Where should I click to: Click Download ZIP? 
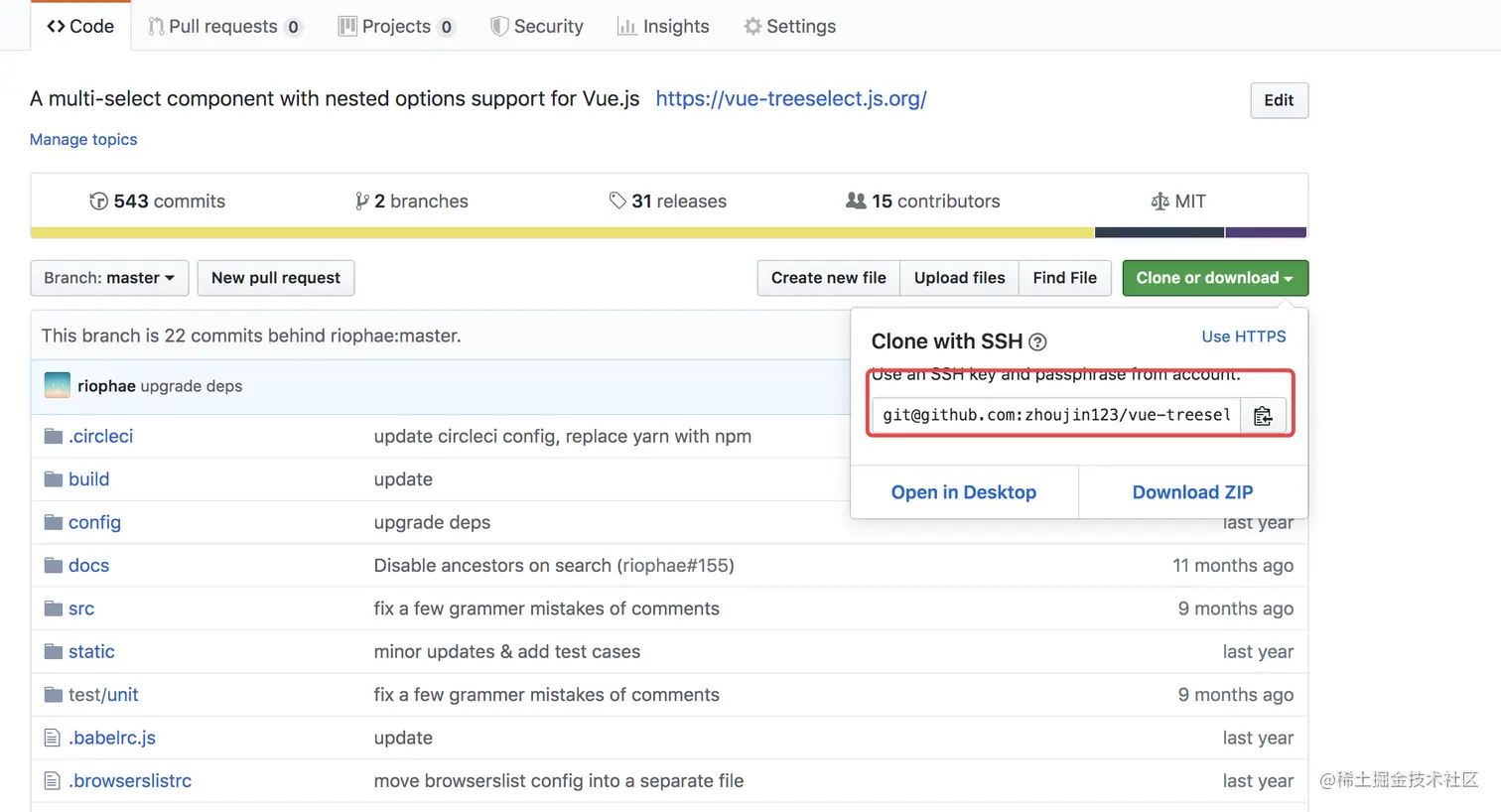coord(1193,492)
